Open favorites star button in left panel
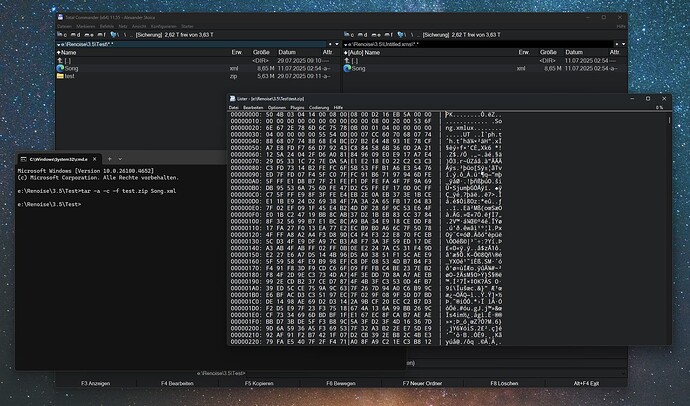The height and width of the screenshot is (406, 690). [330, 44]
